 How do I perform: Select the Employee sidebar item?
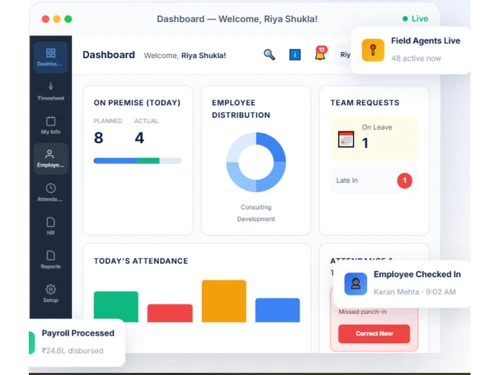pos(51,159)
